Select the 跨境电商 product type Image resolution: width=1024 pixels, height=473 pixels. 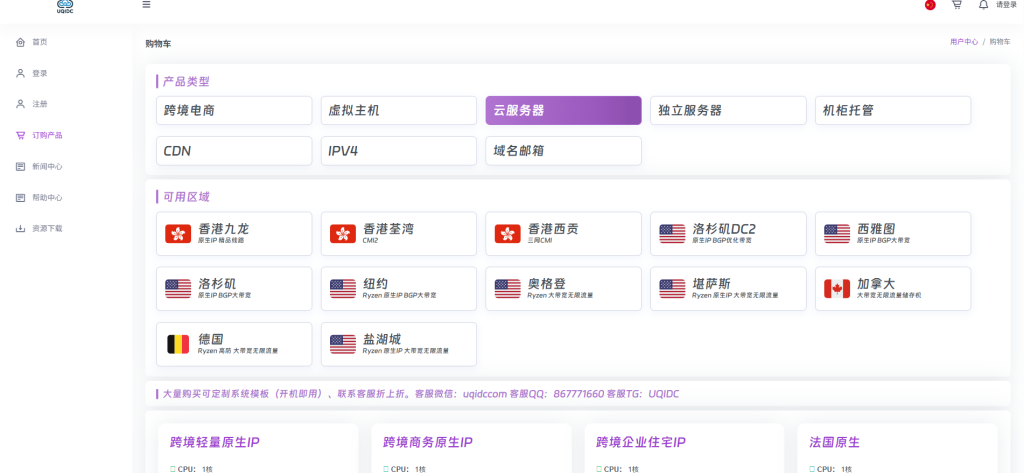(x=234, y=110)
